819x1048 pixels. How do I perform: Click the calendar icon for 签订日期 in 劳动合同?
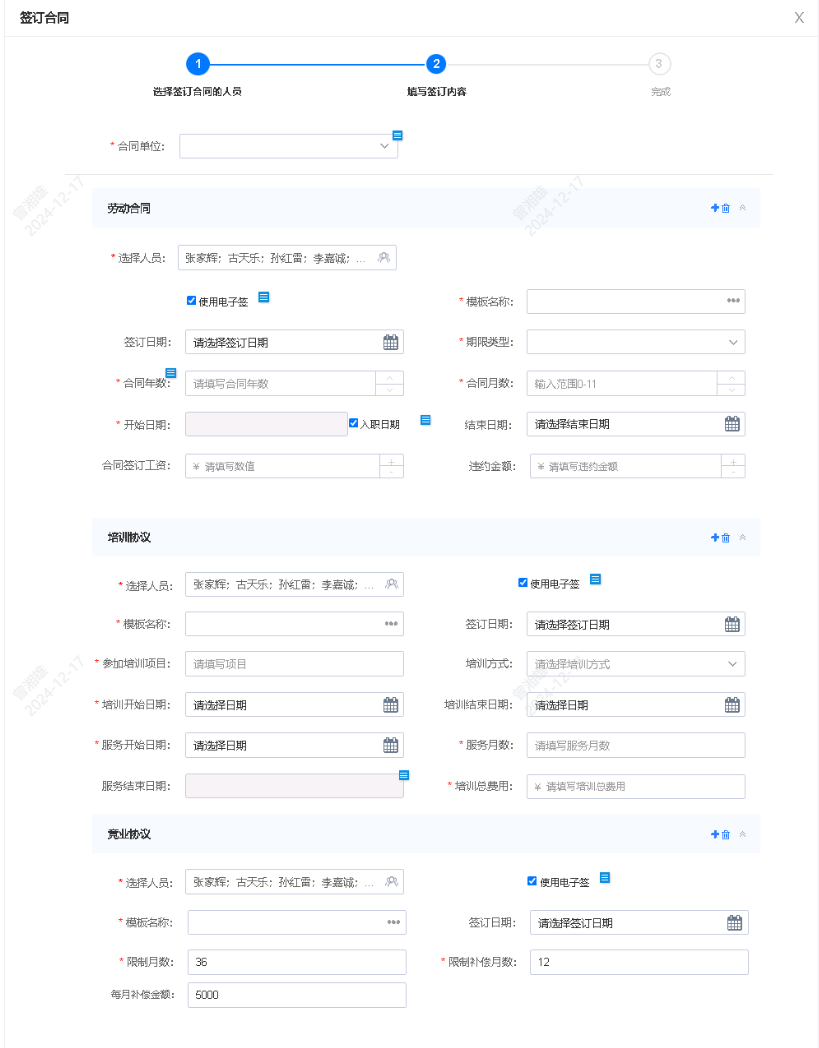click(x=389, y=341)
